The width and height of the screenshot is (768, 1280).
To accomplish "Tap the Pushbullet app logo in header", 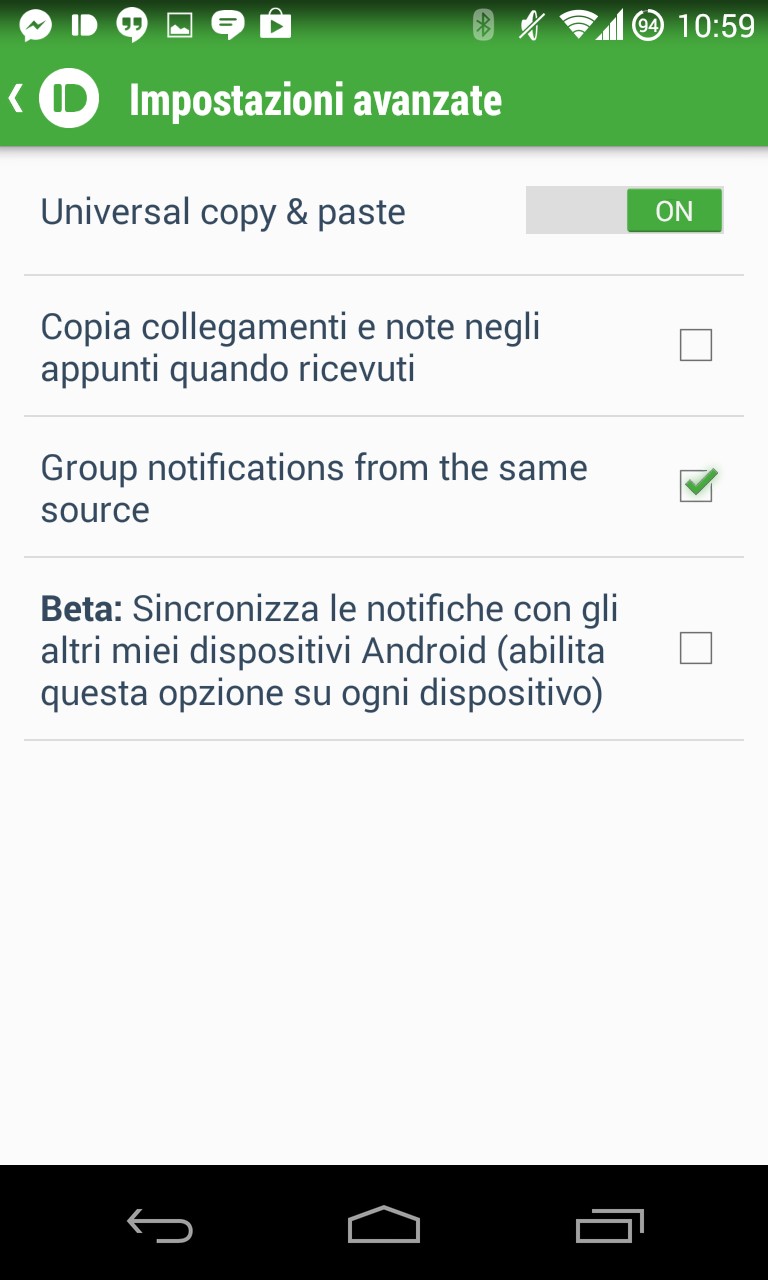I will (69, 99).
